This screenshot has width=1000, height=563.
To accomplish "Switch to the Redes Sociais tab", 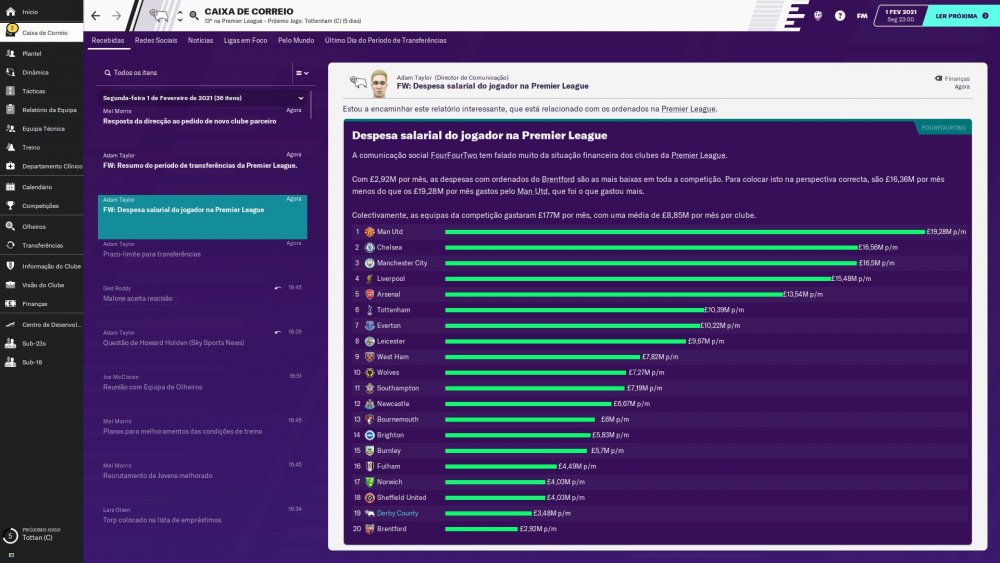I will [x=156, y=40].
